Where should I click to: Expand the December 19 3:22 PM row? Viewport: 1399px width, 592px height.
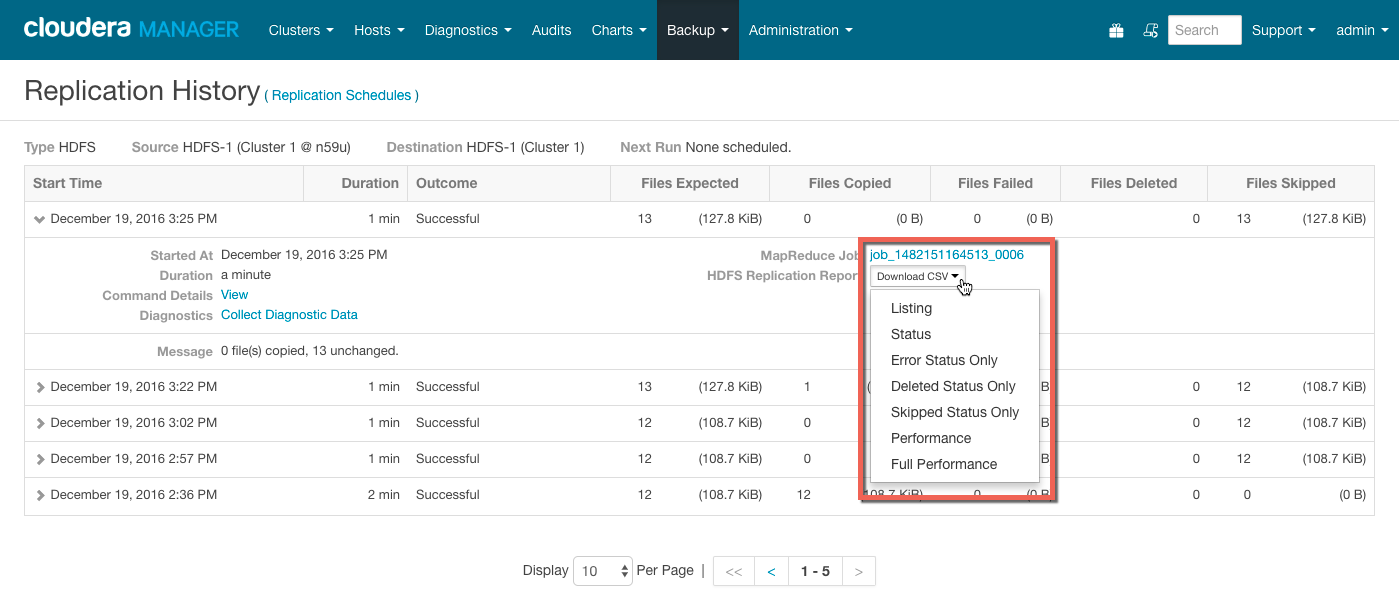coord(40,387)
